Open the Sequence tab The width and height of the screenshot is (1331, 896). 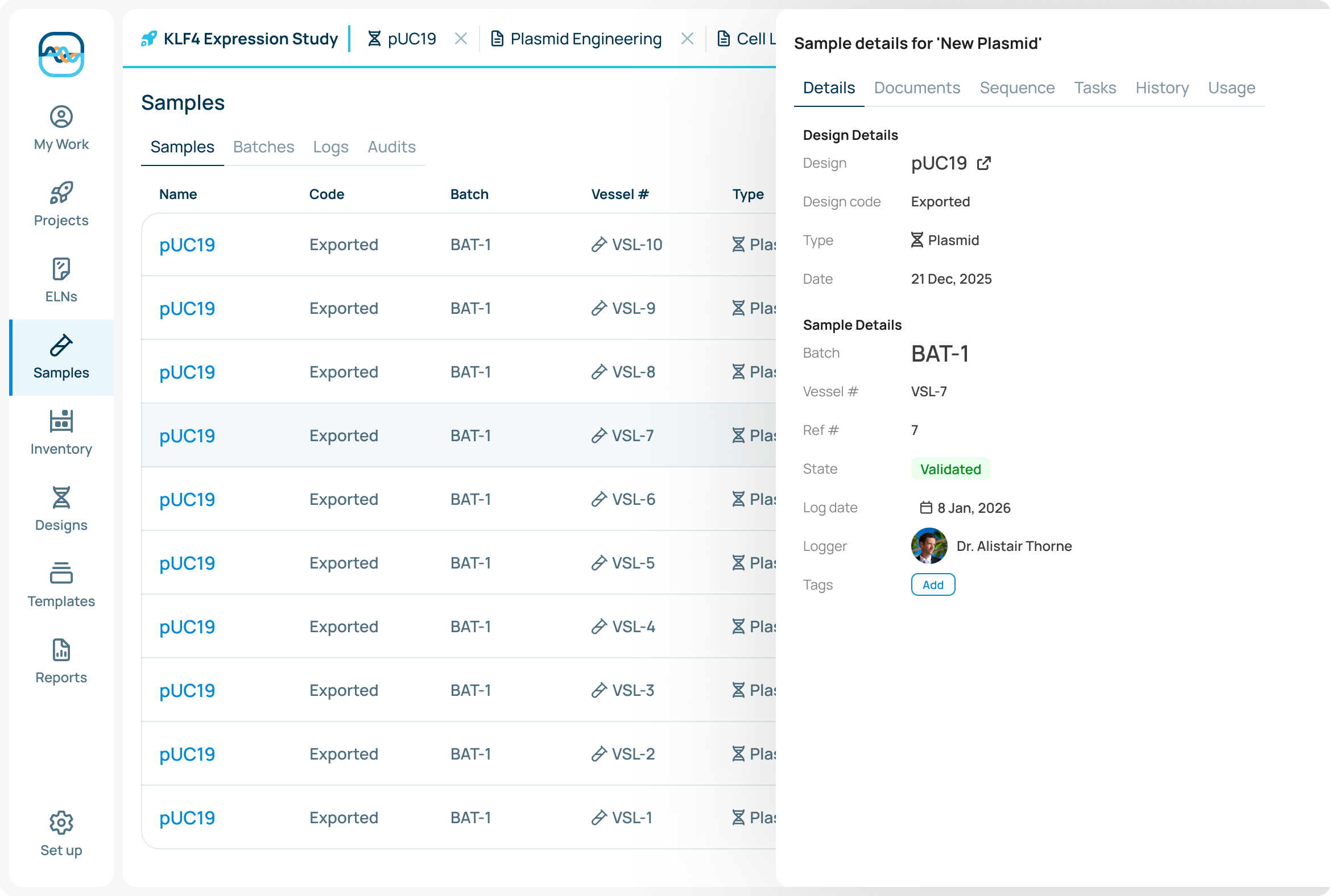[x=1017, y=88]
